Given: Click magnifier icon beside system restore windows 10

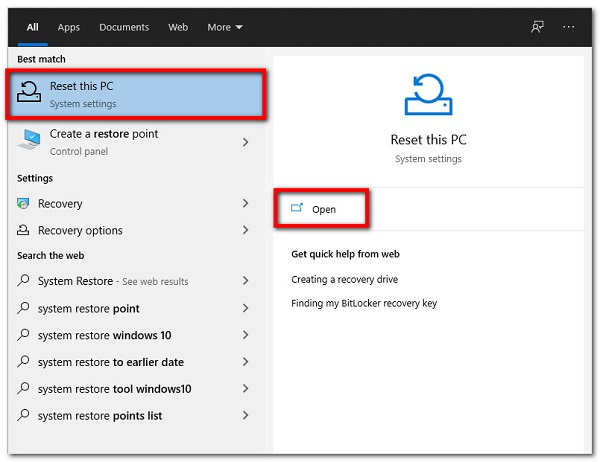Looking at the screenshot, I should (x=23, y=335).
